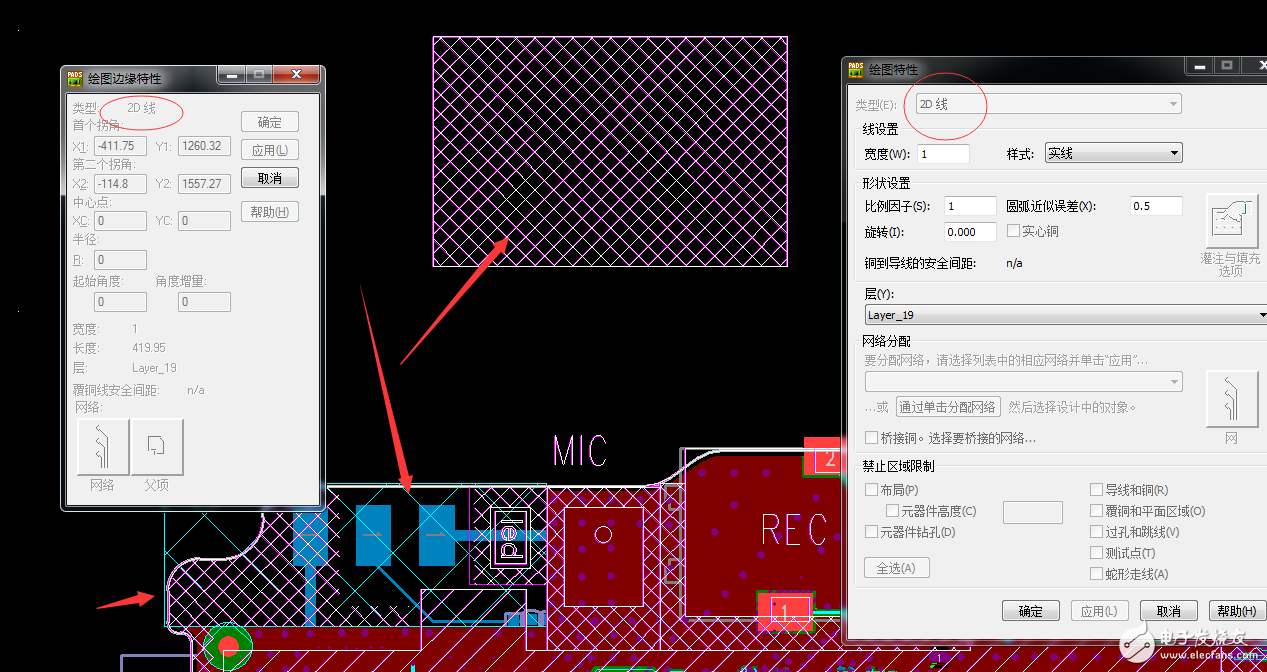Click the 通过单击分配网络 button

(947, 407)
